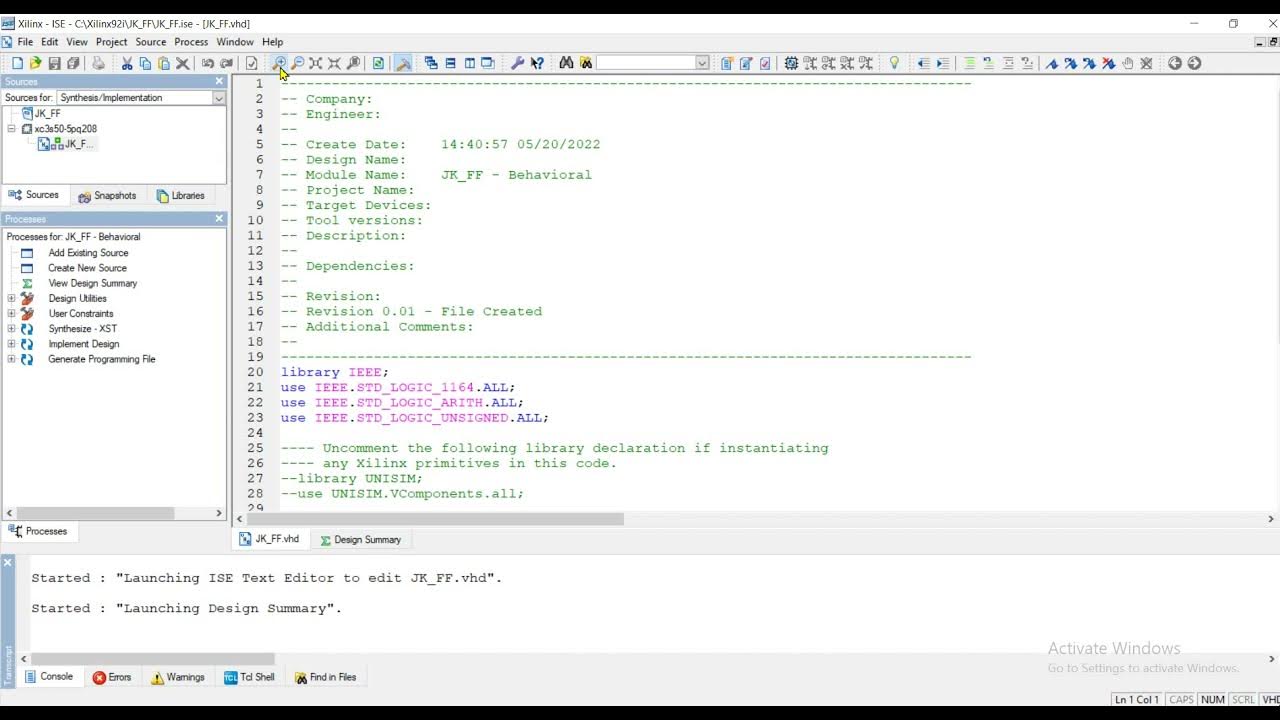Cut with the scissors icon
The width and height of the screenshot is (1280, 720).
pyautogui.click(x=127, y=63)
